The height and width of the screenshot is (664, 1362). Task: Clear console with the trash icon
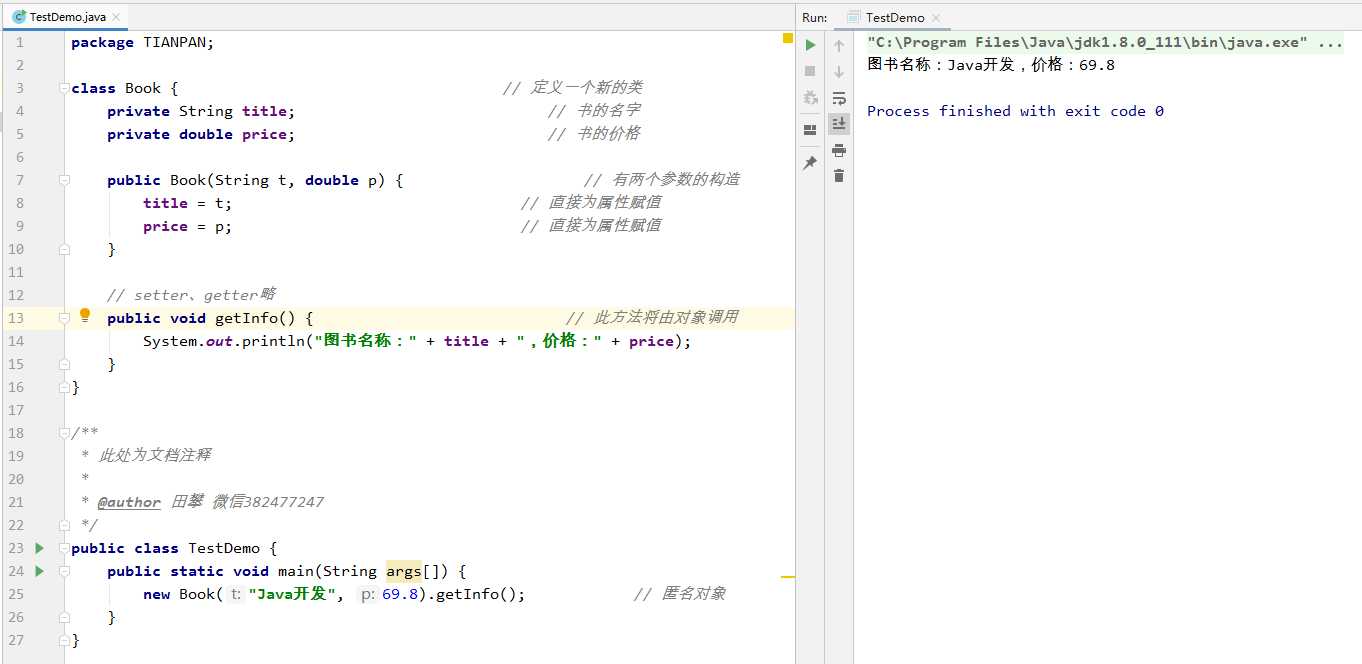(839, 176)
